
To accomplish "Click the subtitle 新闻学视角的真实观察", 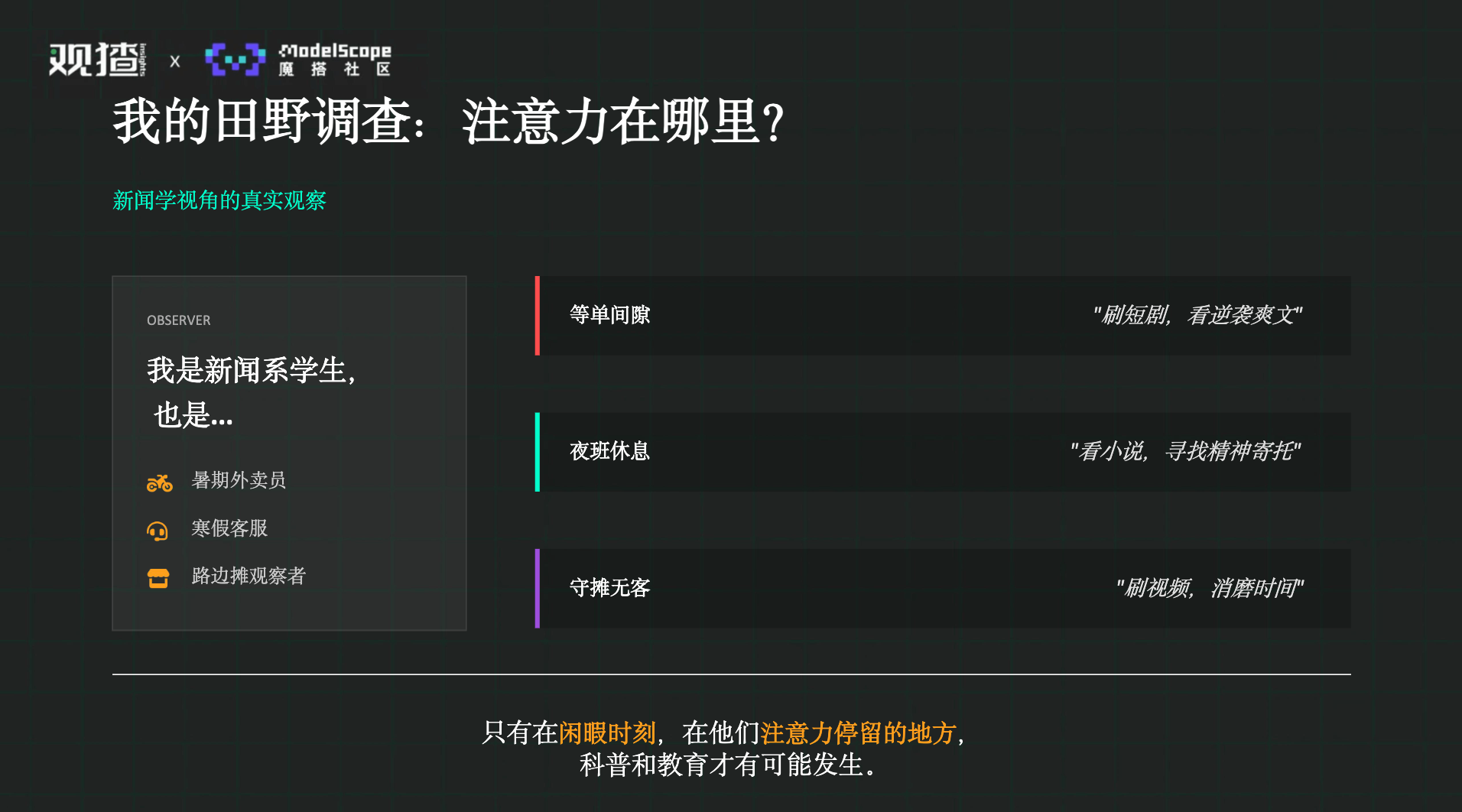I will [219, 200].
